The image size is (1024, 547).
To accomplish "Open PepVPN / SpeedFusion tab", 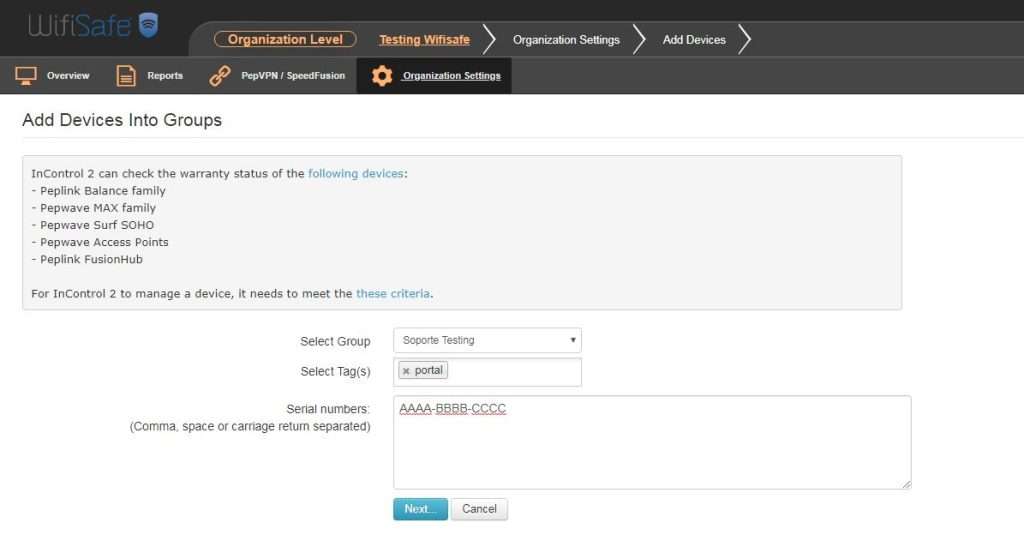I will (x=293, y=76).
